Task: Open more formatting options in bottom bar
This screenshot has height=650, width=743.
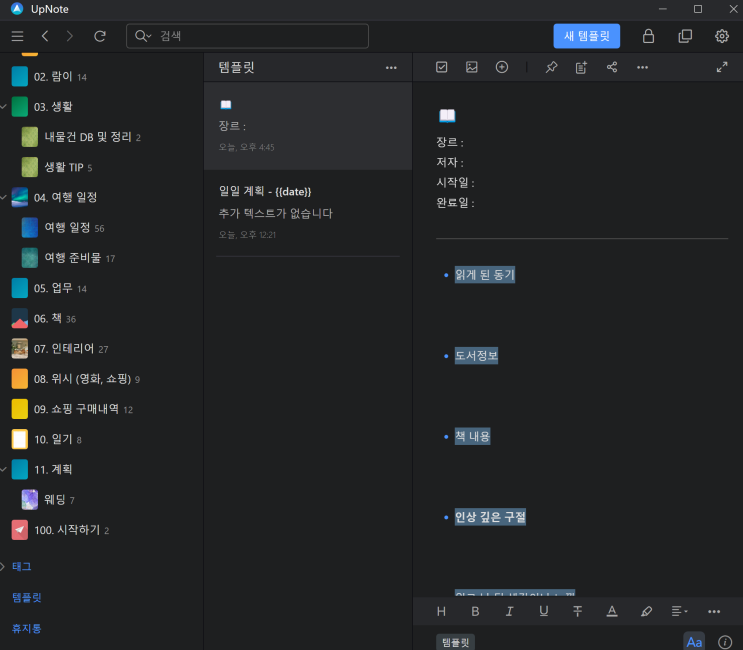Action: click(714, 612)
